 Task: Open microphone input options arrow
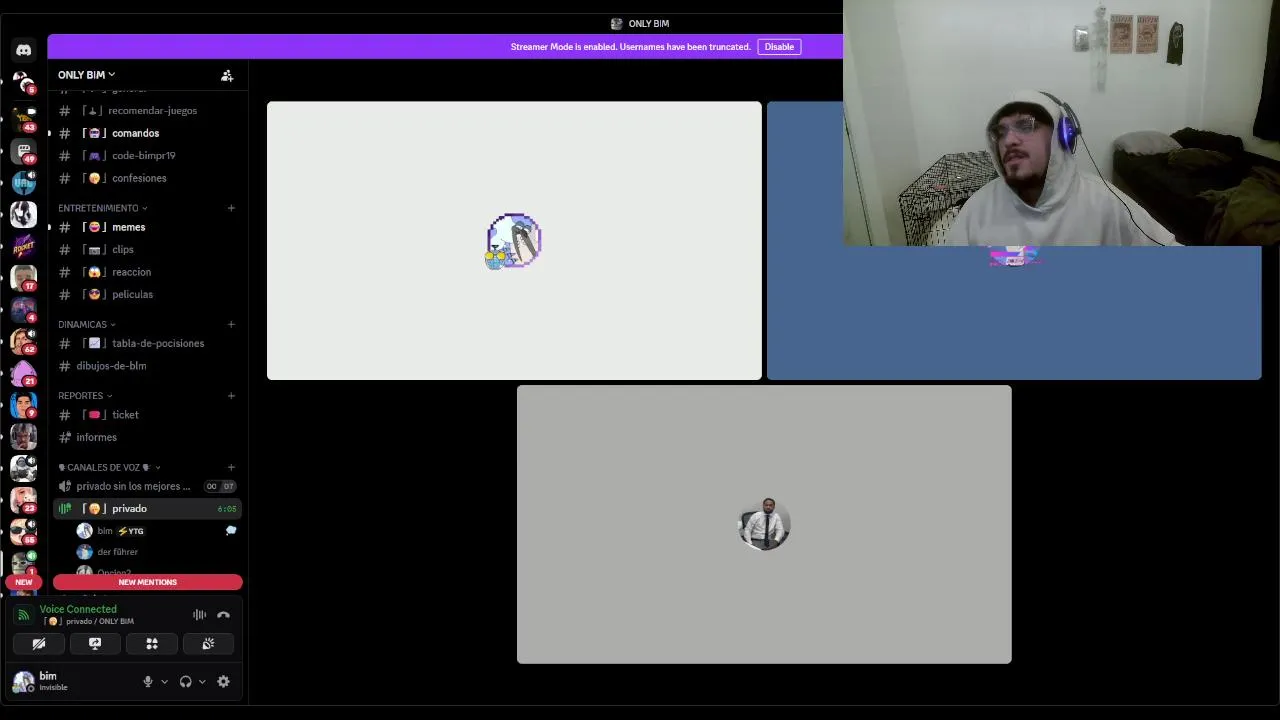164,682
